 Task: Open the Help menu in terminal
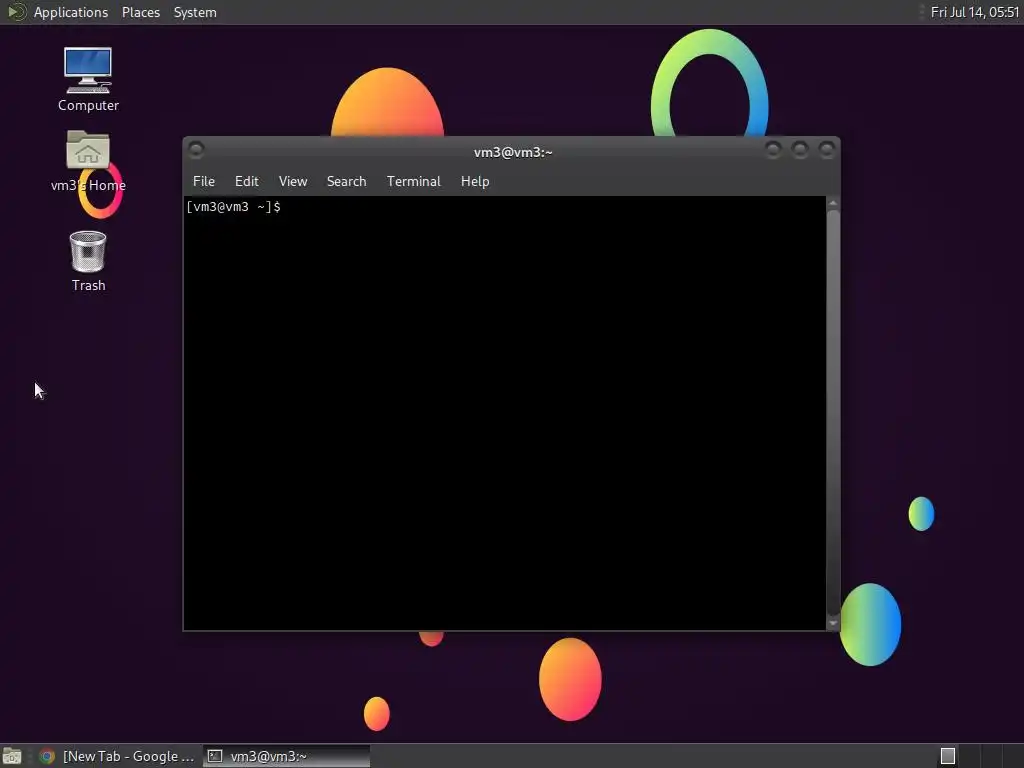[475, 182]
